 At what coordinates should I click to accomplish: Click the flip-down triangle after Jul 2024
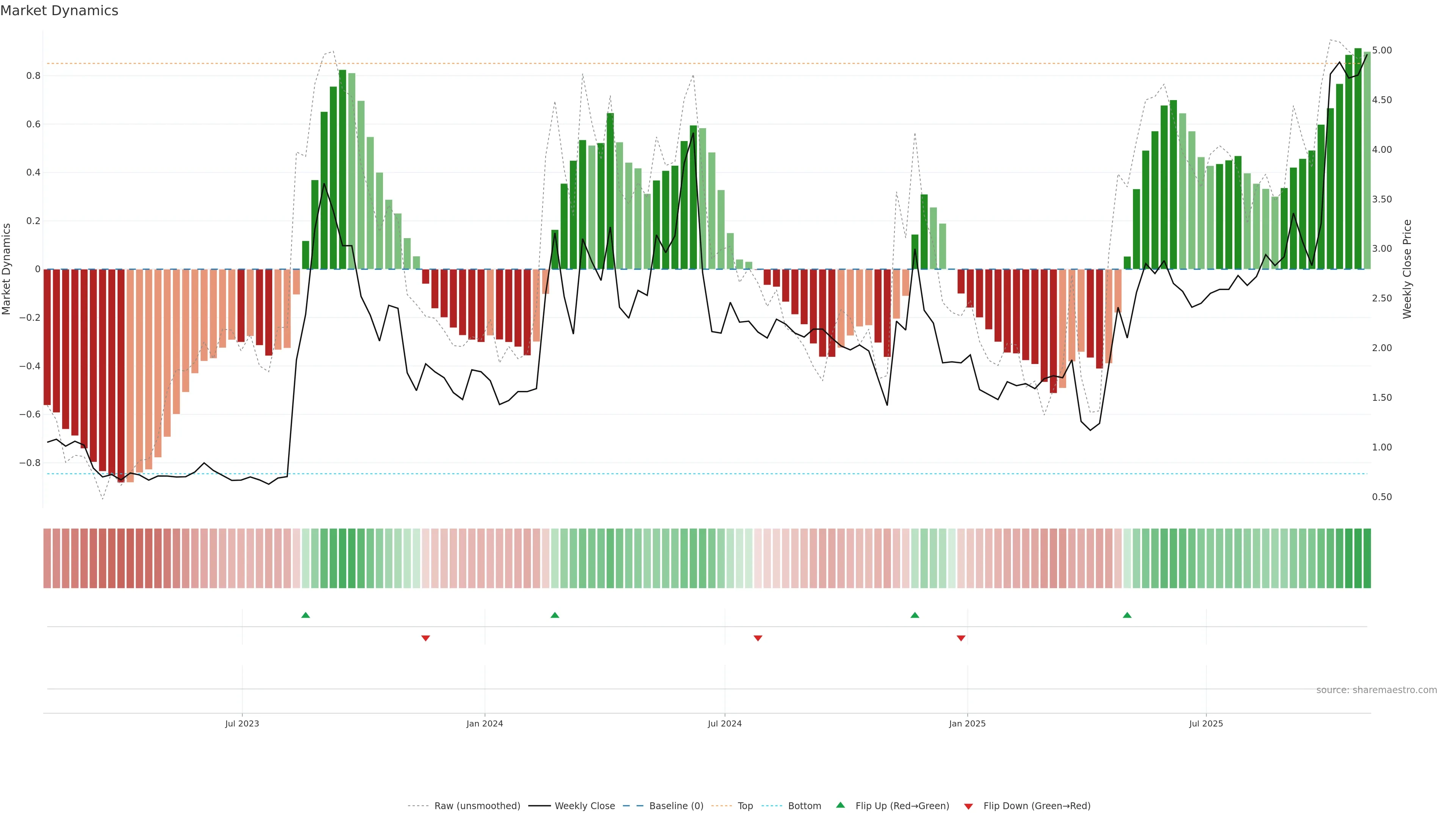(x=758, y=638)
